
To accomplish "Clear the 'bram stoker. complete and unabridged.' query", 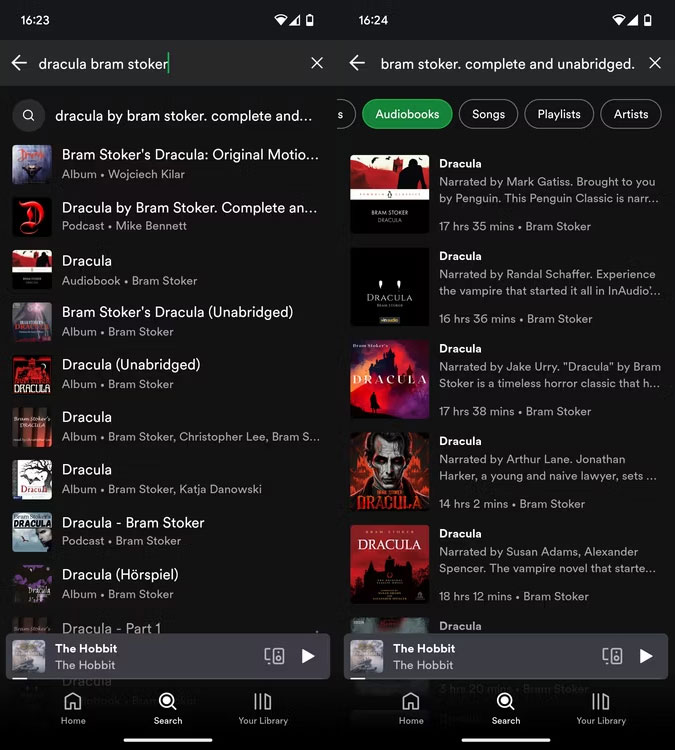I will [655, 63].
